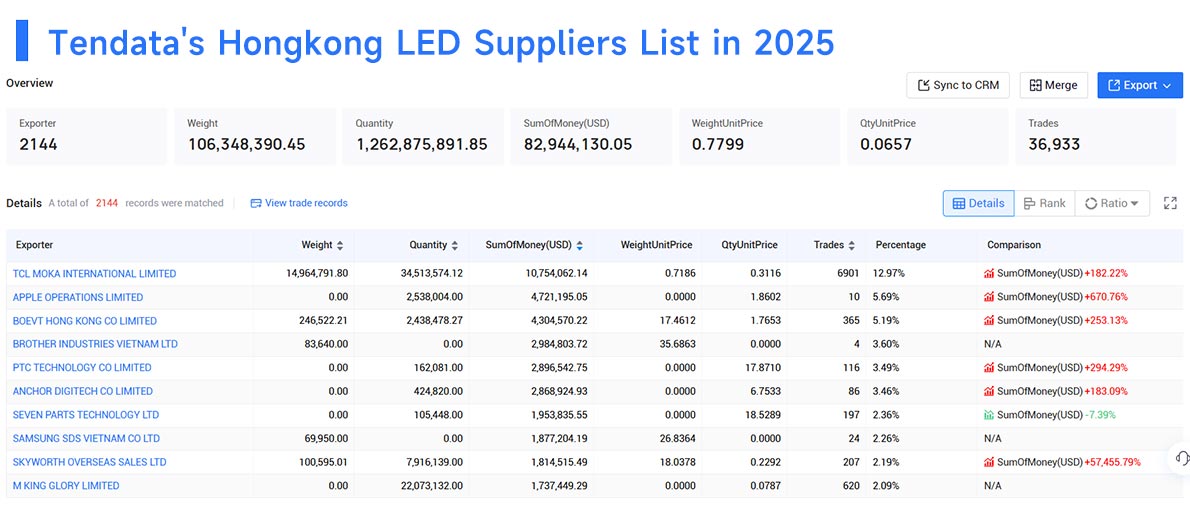The height and width of the screenshot is (513, 1190).
Task: Open TCL MOKA INTERNATIONAL LIMITED exporter
Action: pos(94,273)
